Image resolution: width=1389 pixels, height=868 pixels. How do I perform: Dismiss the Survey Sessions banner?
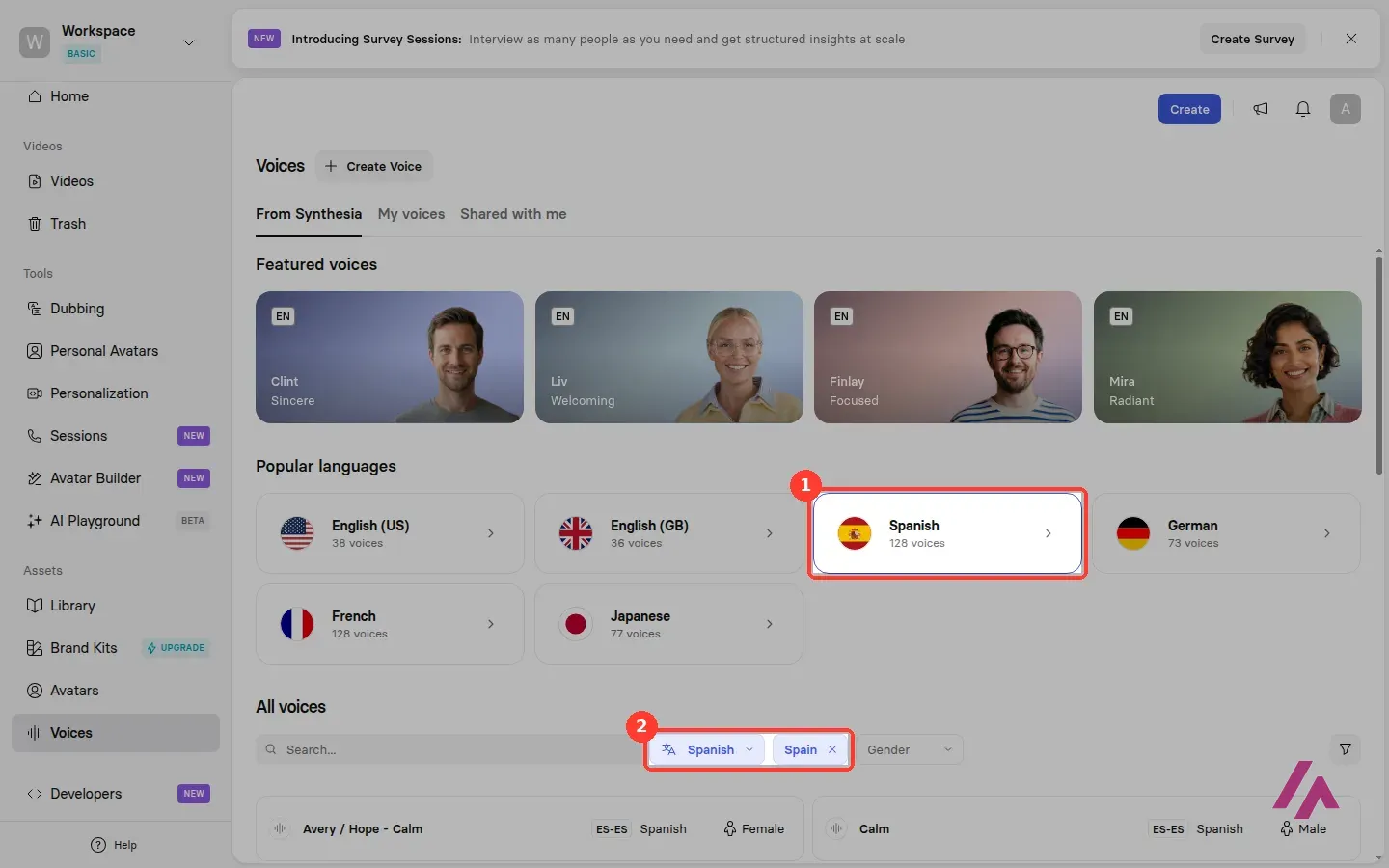[1351, 39]
